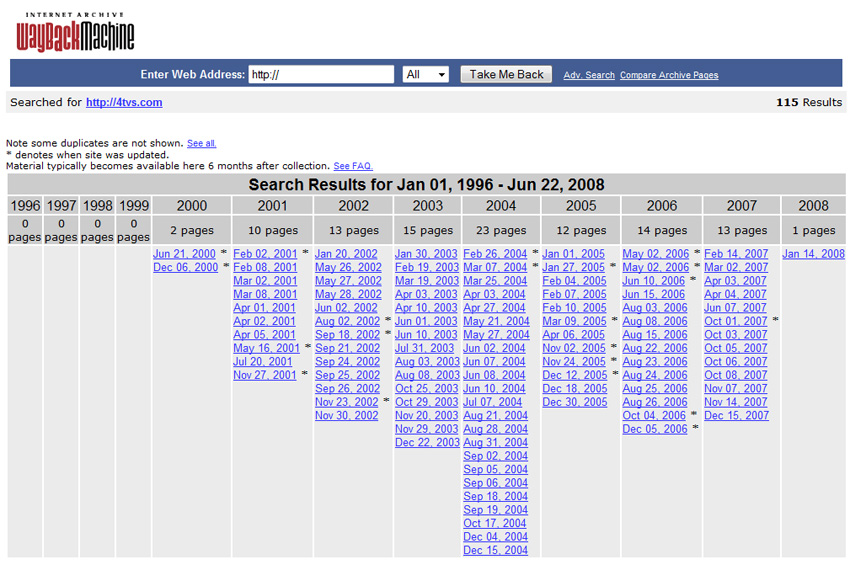Open the Jun 10, 2006 snapshot

(x=654, y=281)
